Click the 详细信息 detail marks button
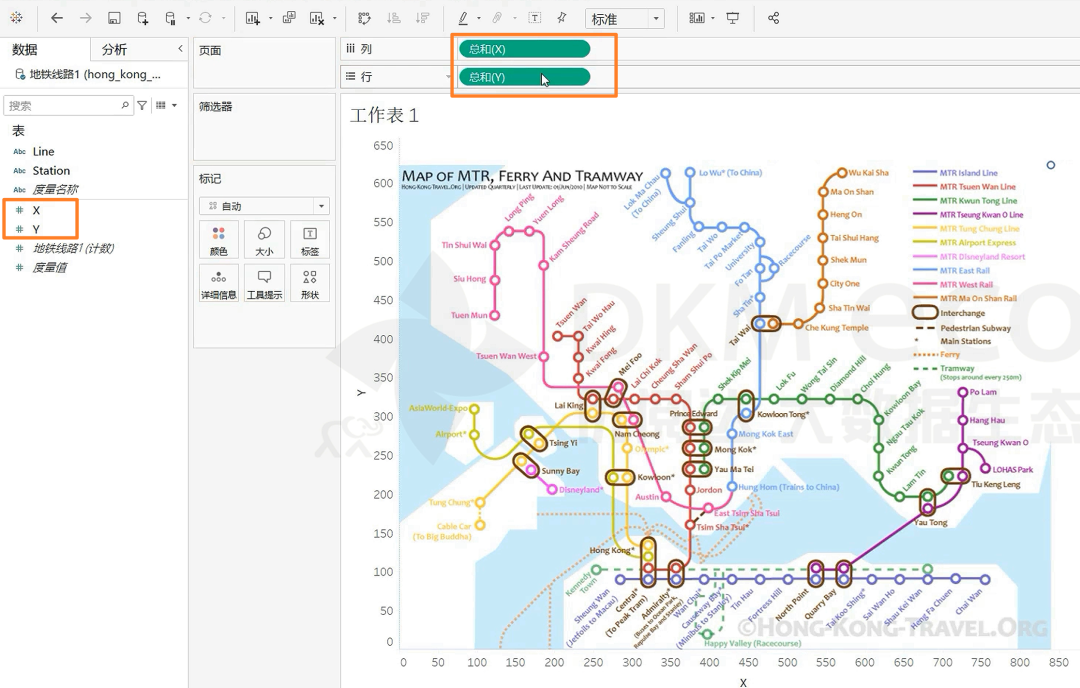Screen dimensions: 1080x688 pyautogui.click(x=219, y=284)
